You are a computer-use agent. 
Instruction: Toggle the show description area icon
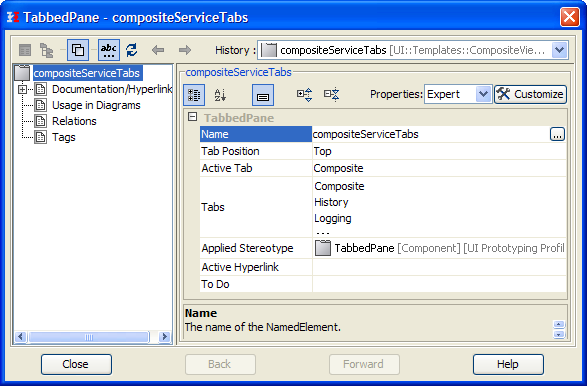click(263, 95)
